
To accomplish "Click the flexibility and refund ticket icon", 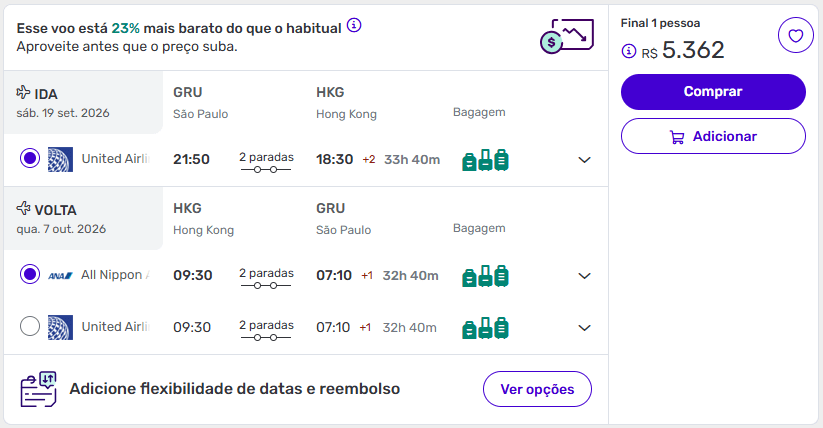I will 38,389.
